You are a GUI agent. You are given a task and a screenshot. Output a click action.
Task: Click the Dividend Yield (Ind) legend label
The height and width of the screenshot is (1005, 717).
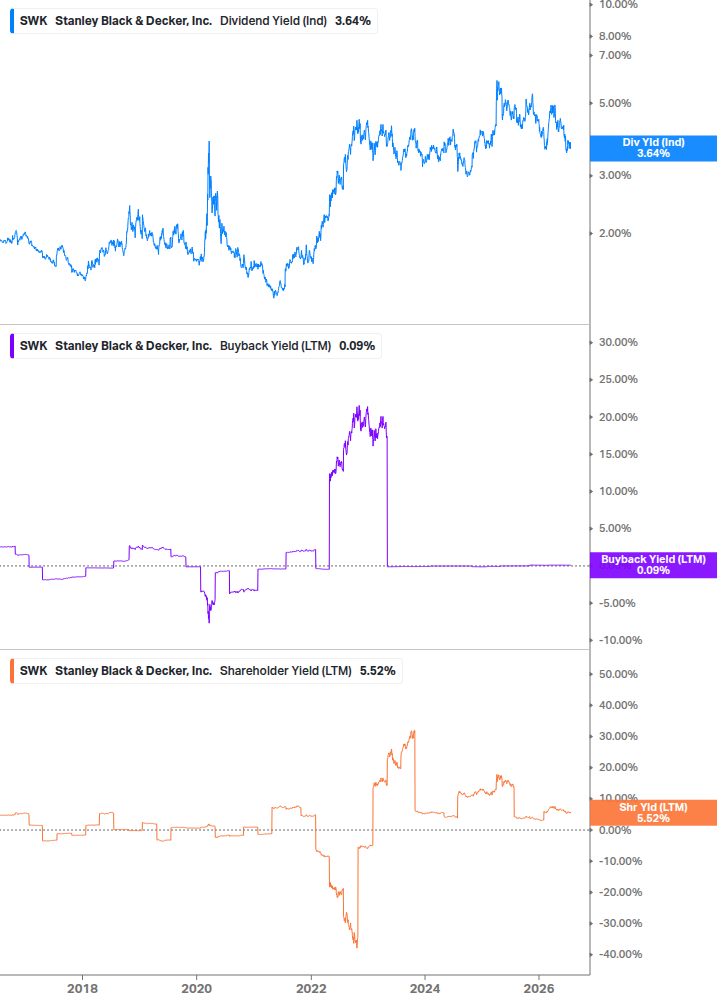[274, 21]
